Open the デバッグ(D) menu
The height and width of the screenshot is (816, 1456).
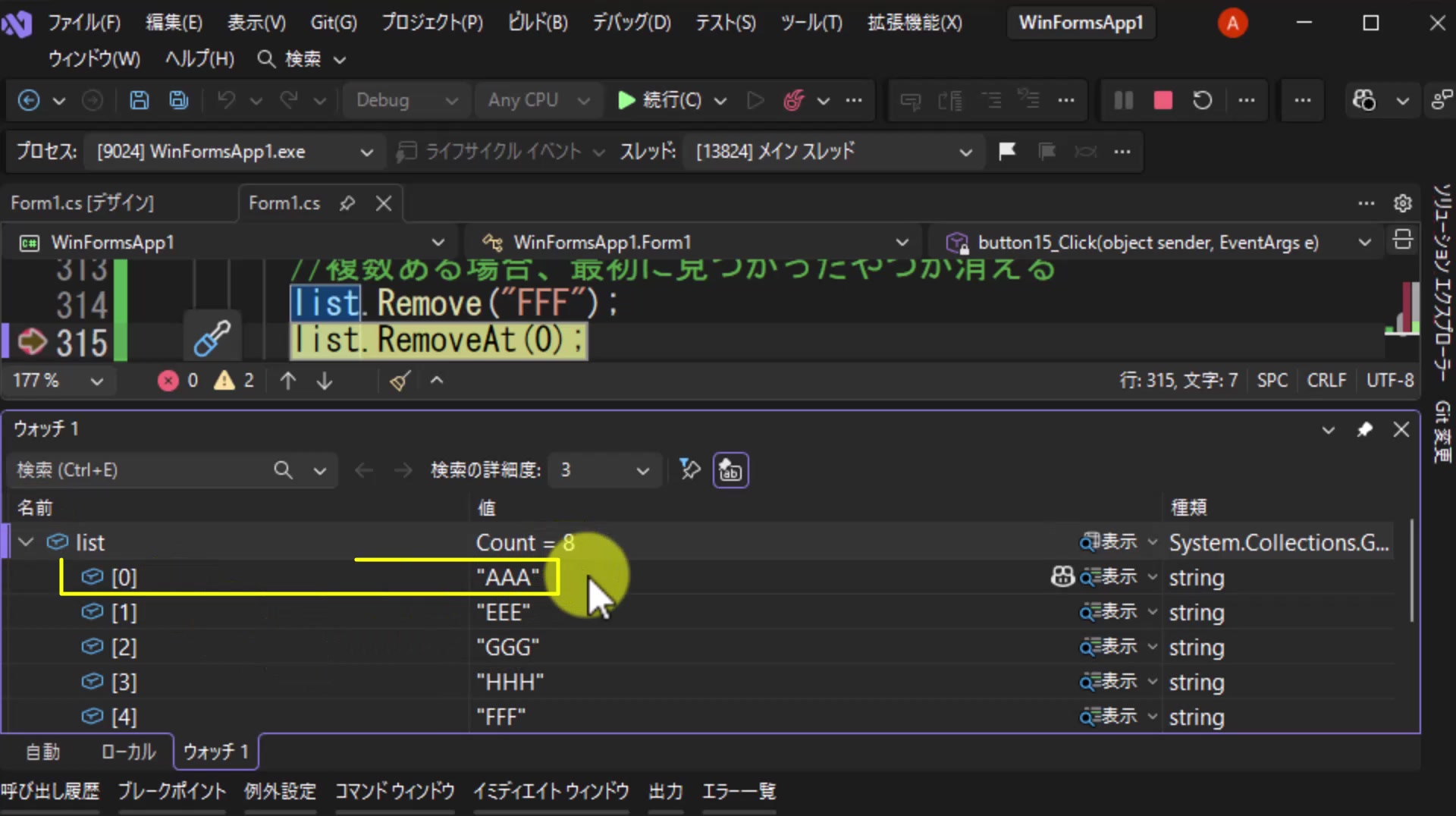[x=632, y=23]
